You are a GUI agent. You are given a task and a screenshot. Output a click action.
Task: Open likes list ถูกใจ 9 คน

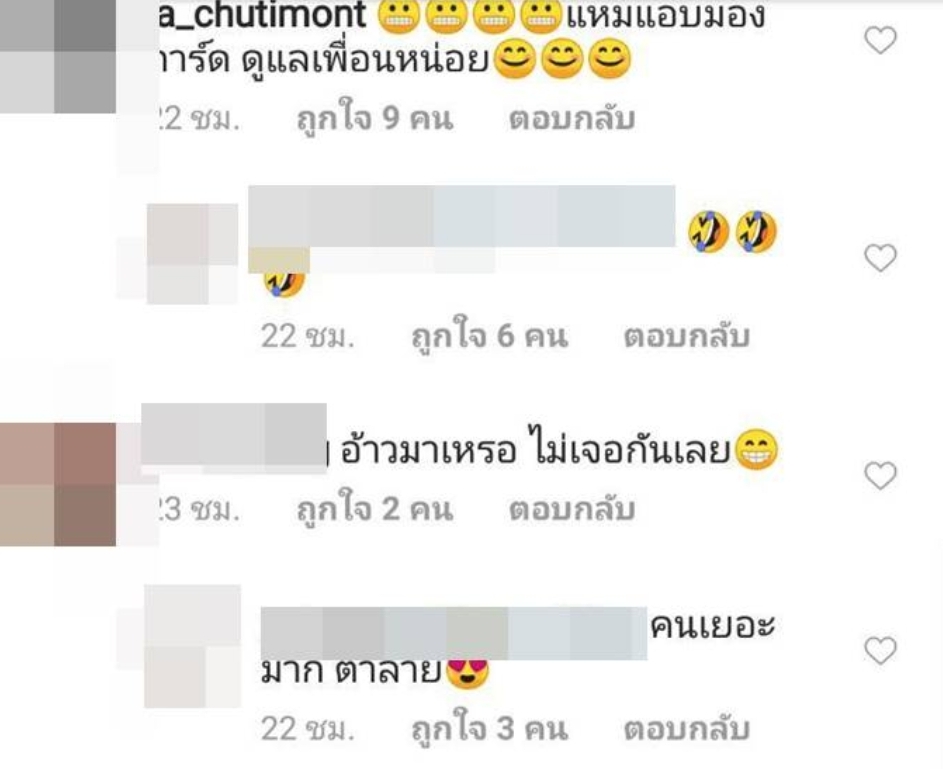tap(375, 118)
